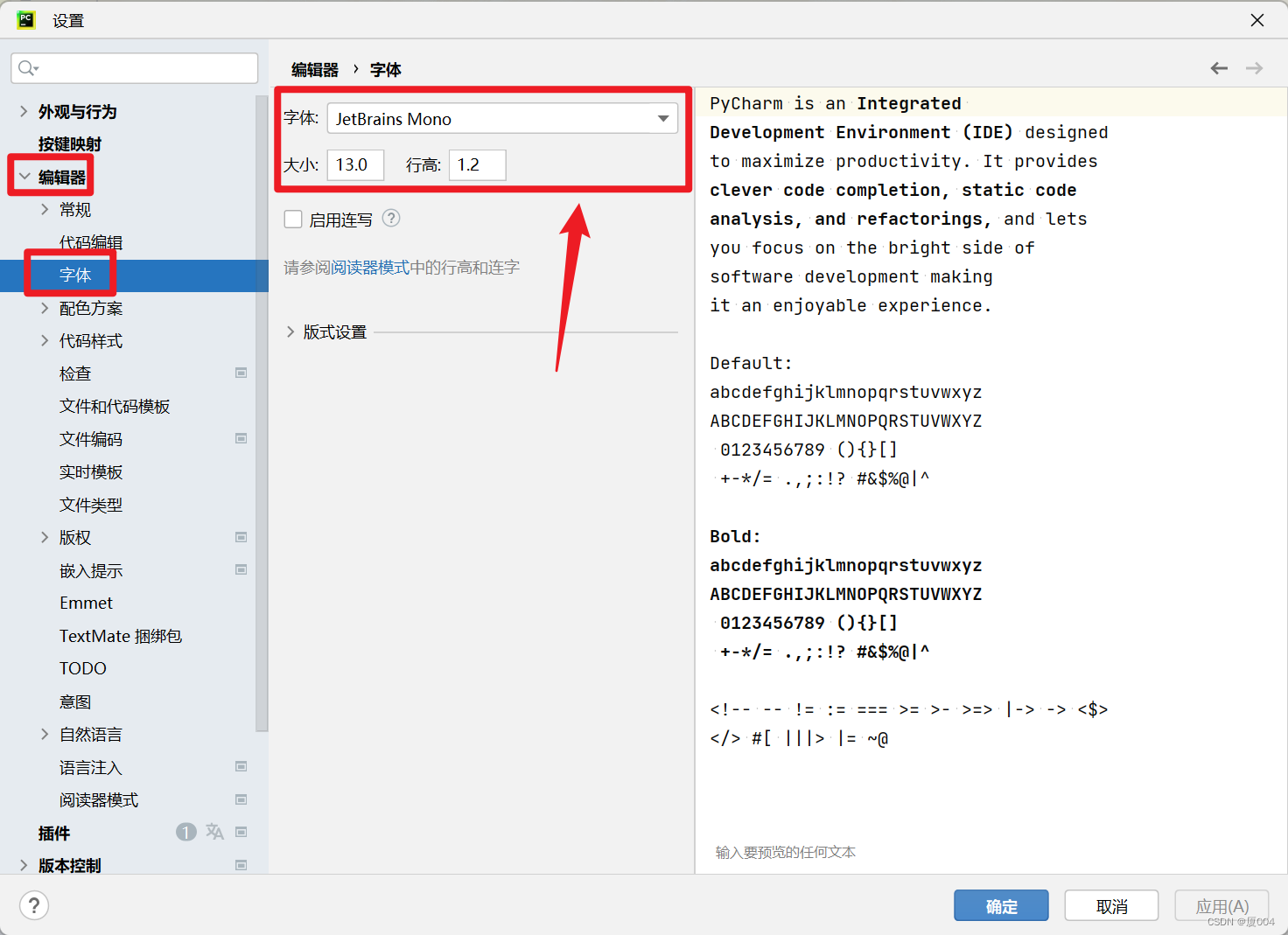This screenshot has height=935, width=1288.
Task: Expand the 版式设置 section
Action: 290,332
